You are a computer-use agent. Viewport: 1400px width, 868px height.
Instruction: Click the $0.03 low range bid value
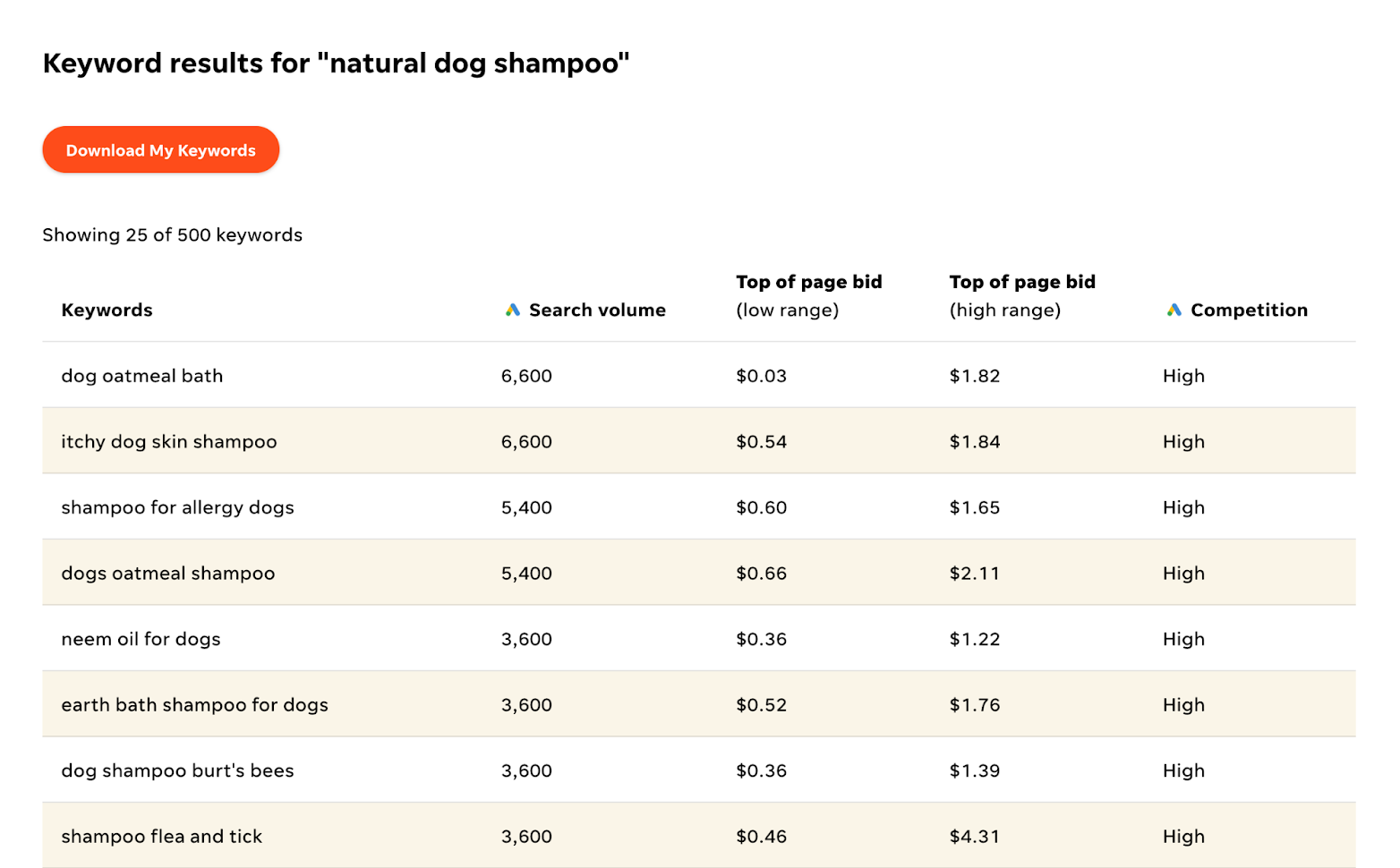[x=761, y=376]
